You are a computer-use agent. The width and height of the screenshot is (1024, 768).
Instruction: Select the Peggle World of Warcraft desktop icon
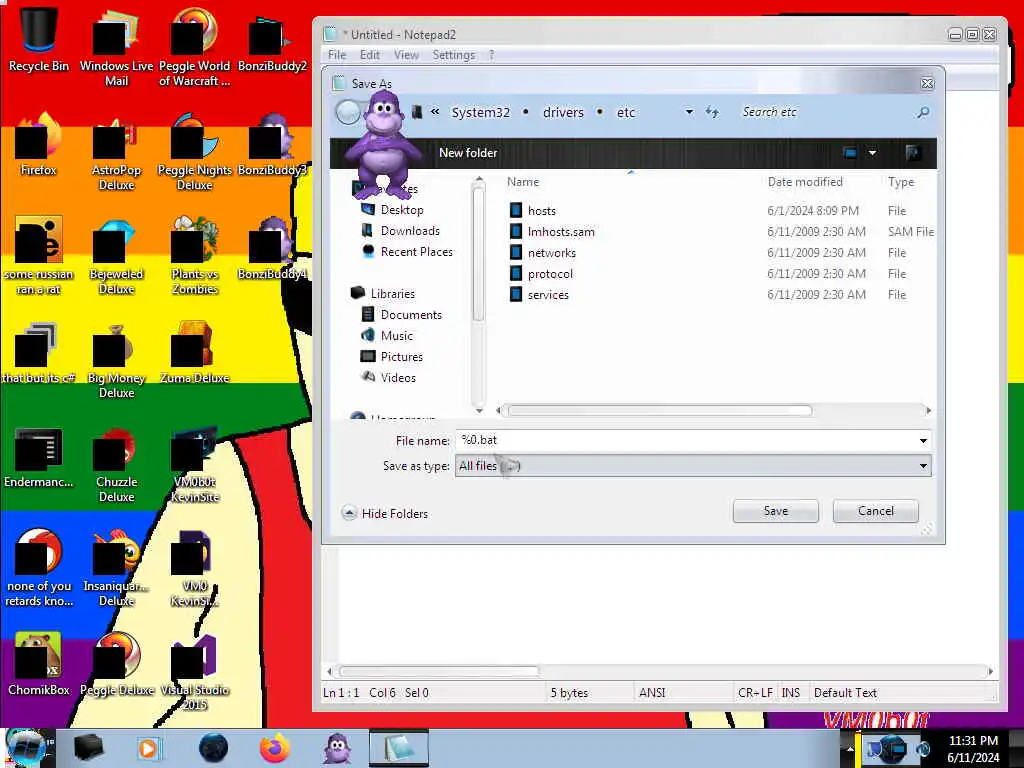195,47
